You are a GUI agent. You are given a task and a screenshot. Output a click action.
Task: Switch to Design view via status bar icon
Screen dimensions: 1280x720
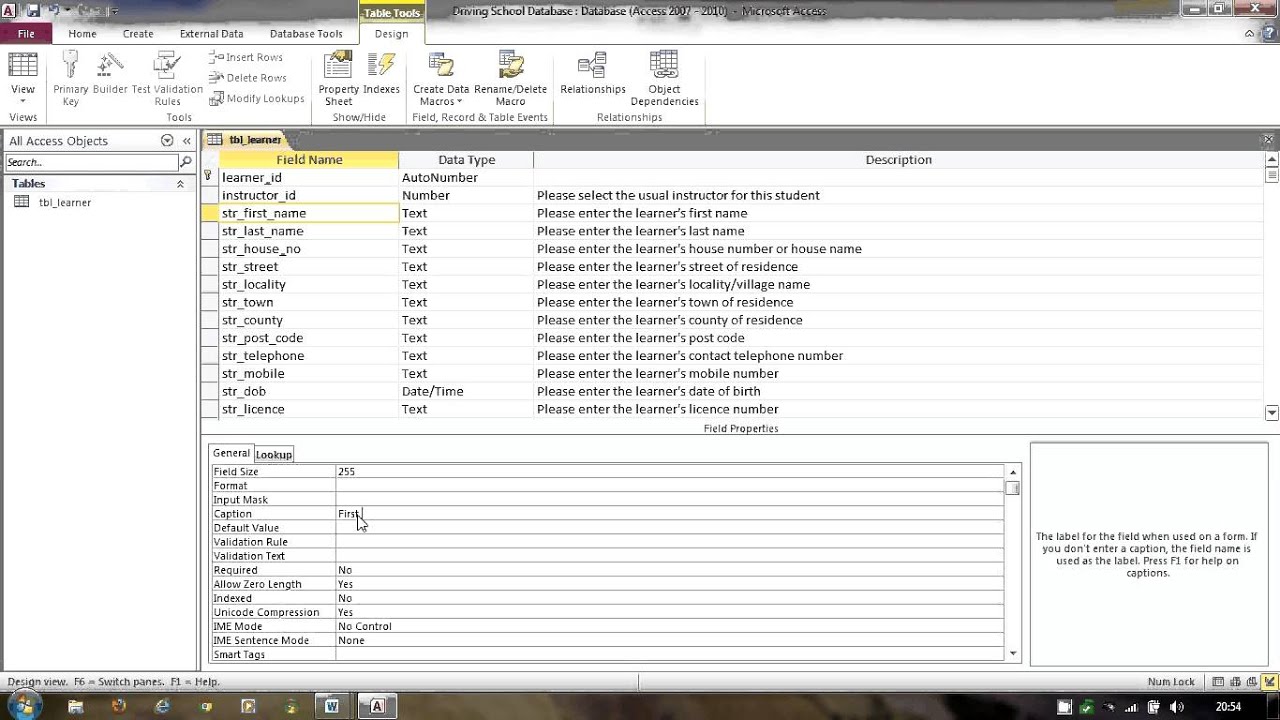click(1269, 682)
